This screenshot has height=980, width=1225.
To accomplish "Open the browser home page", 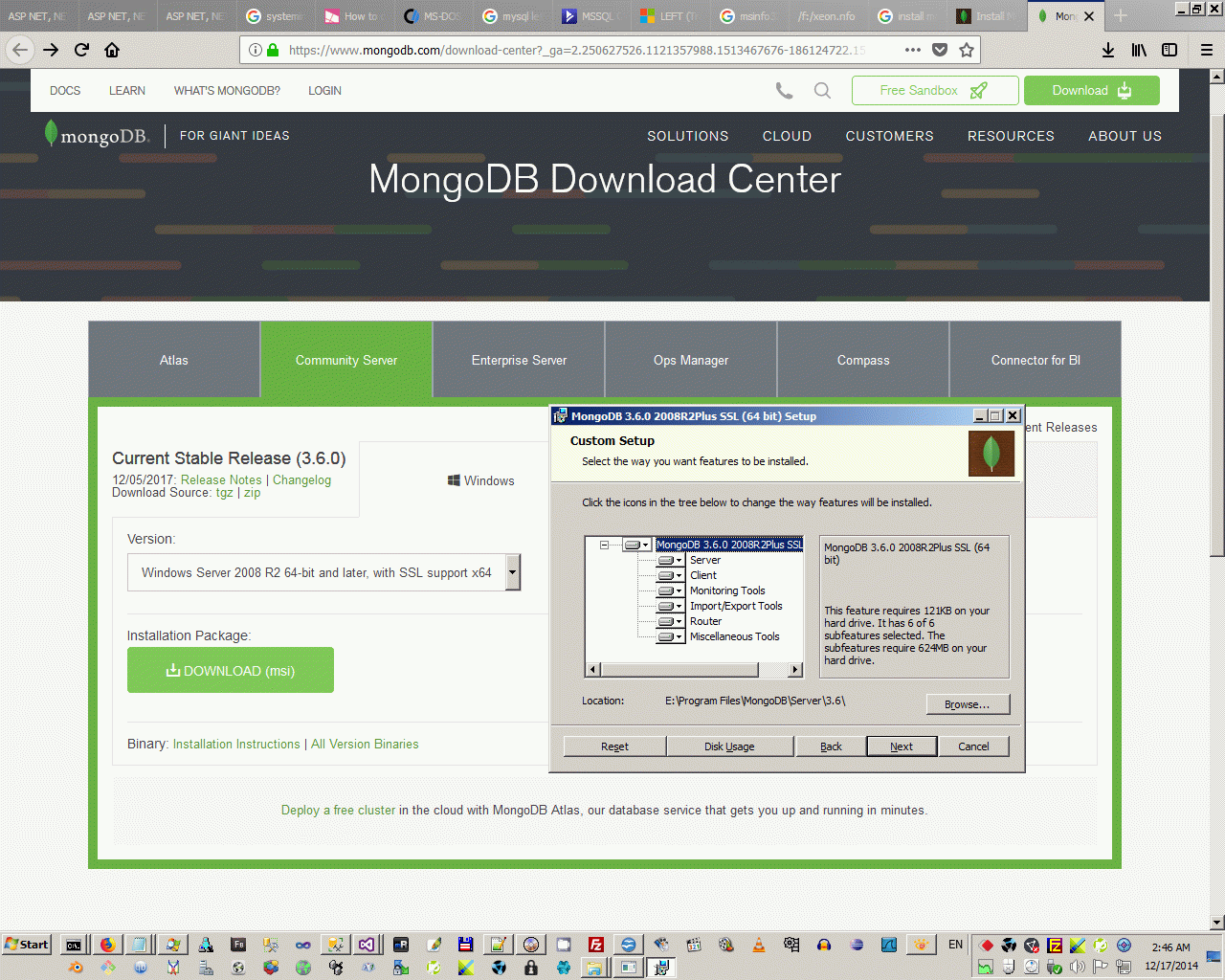I will 112,50.
